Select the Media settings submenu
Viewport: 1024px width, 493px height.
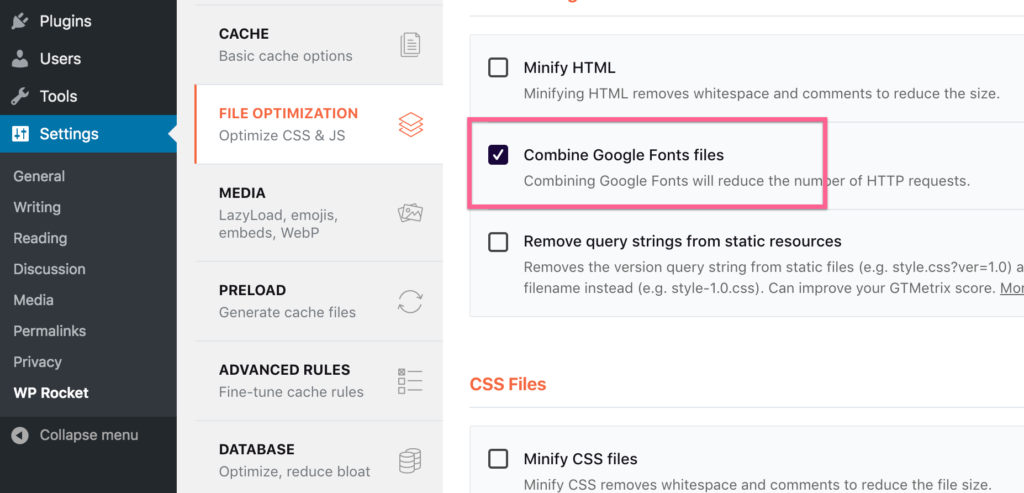click(x=33, y=300)
